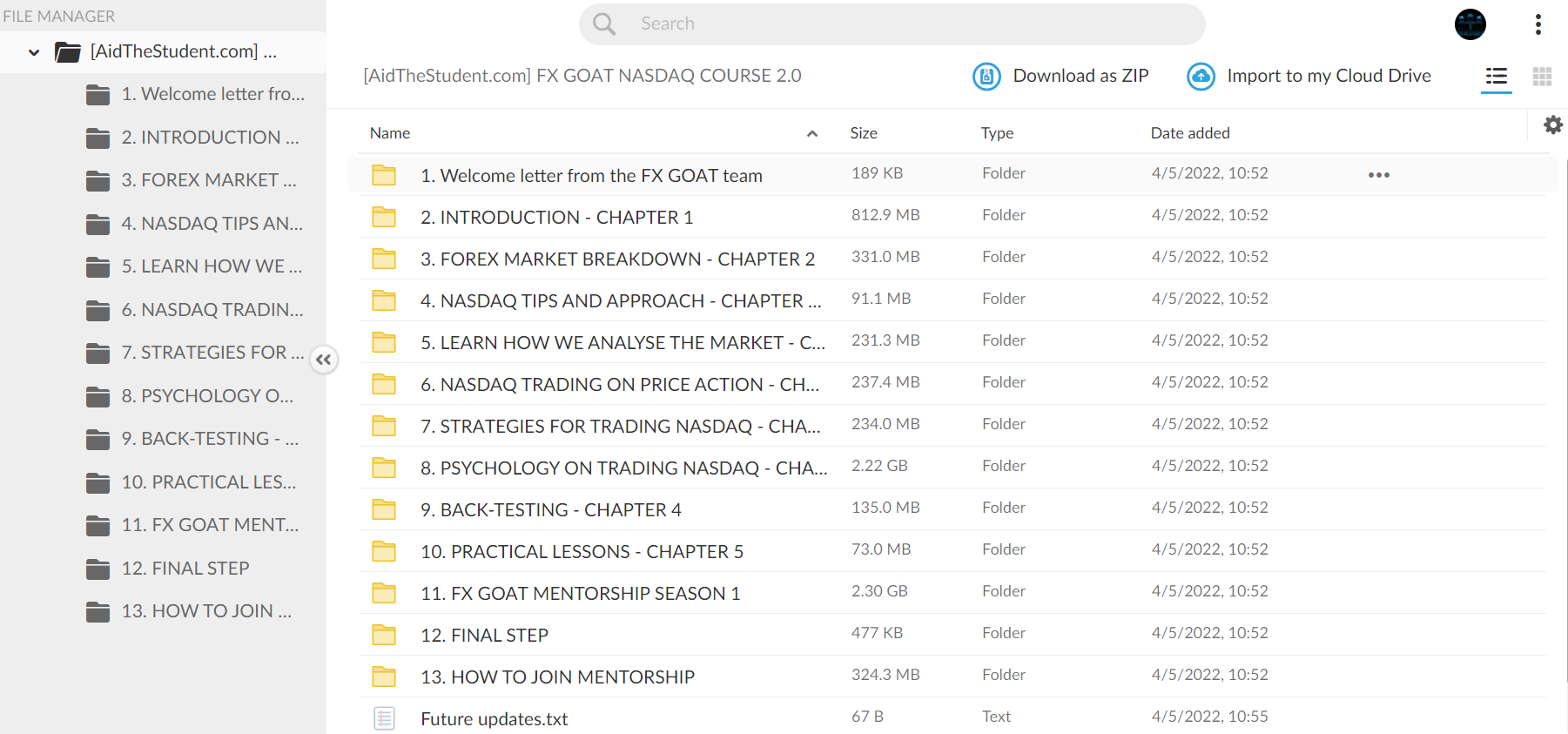Image resolution: width=1568 pixels, height=734 pixels.
Task: Open 11. FX GOAT MENTORSHIP SEASON 1 folder
Action: coord(580,594)
